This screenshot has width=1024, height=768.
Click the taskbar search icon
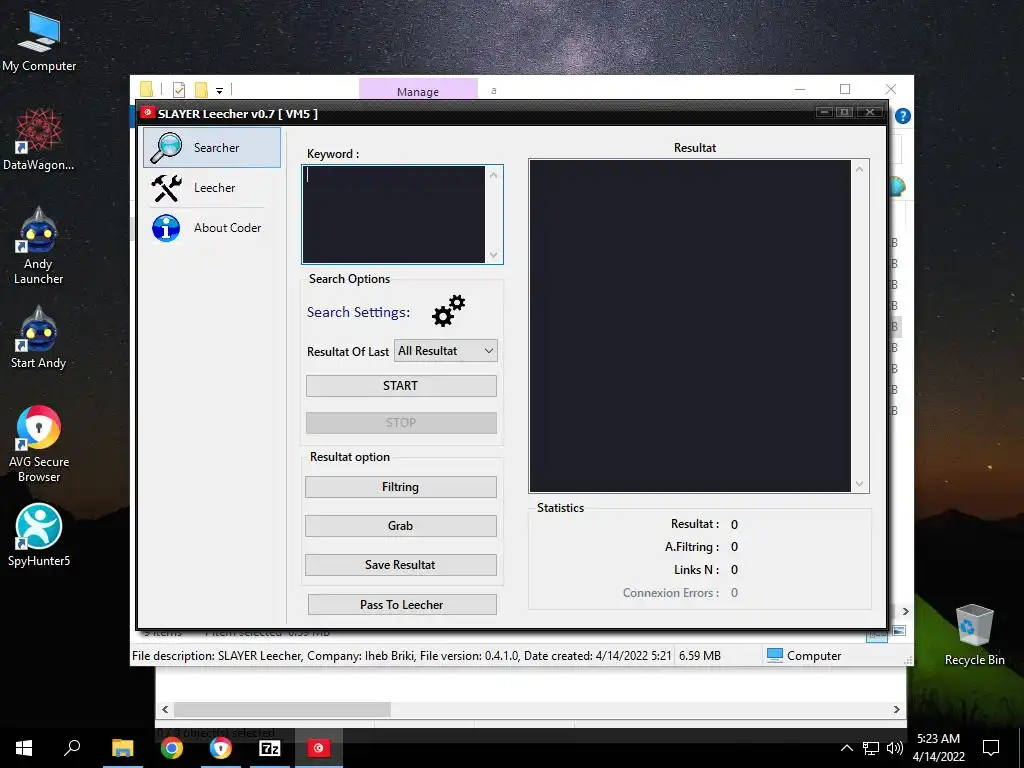(x=72, y=748)
